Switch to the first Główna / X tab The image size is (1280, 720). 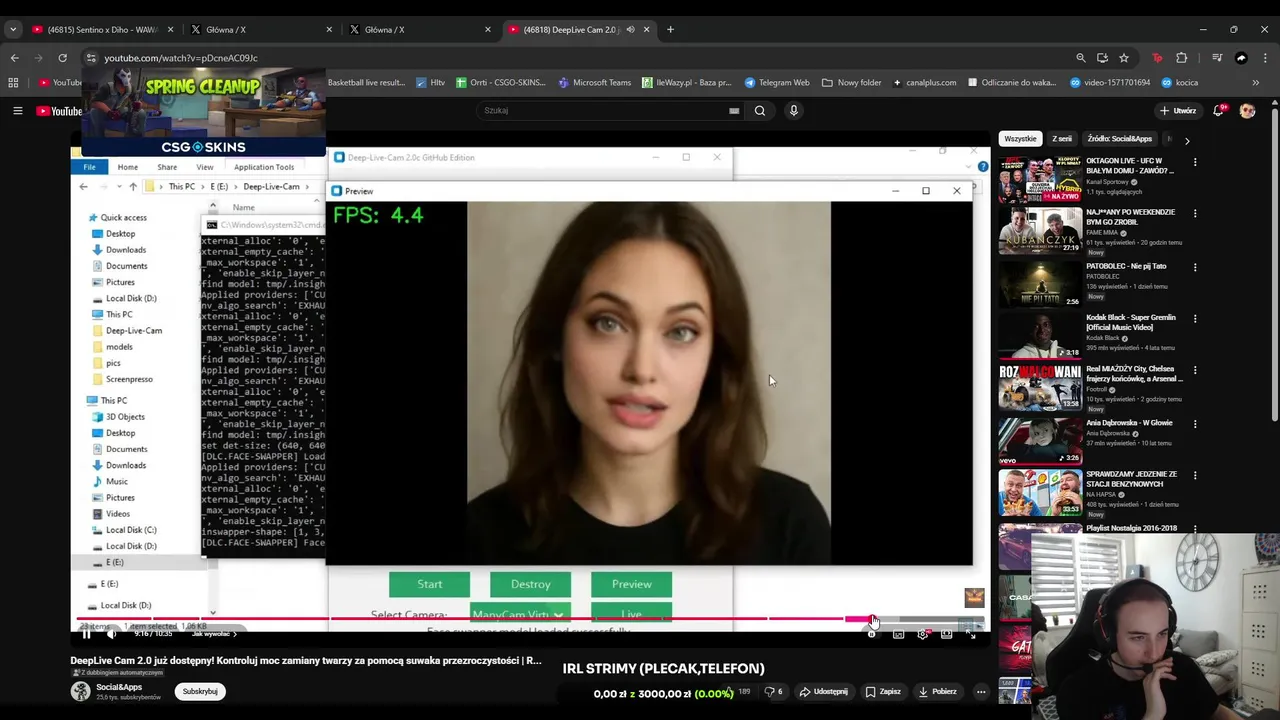(262, 29)
